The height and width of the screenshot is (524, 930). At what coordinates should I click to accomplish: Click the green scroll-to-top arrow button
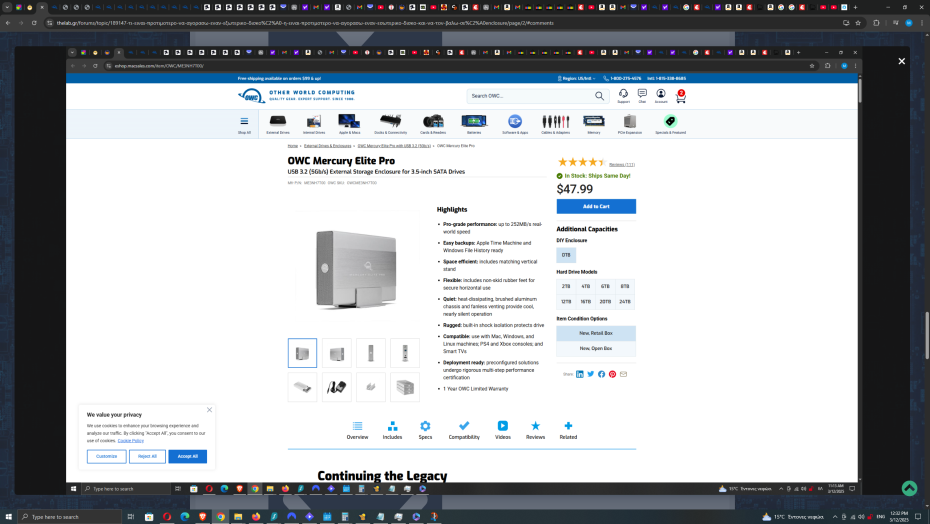[x=909, y=488]
